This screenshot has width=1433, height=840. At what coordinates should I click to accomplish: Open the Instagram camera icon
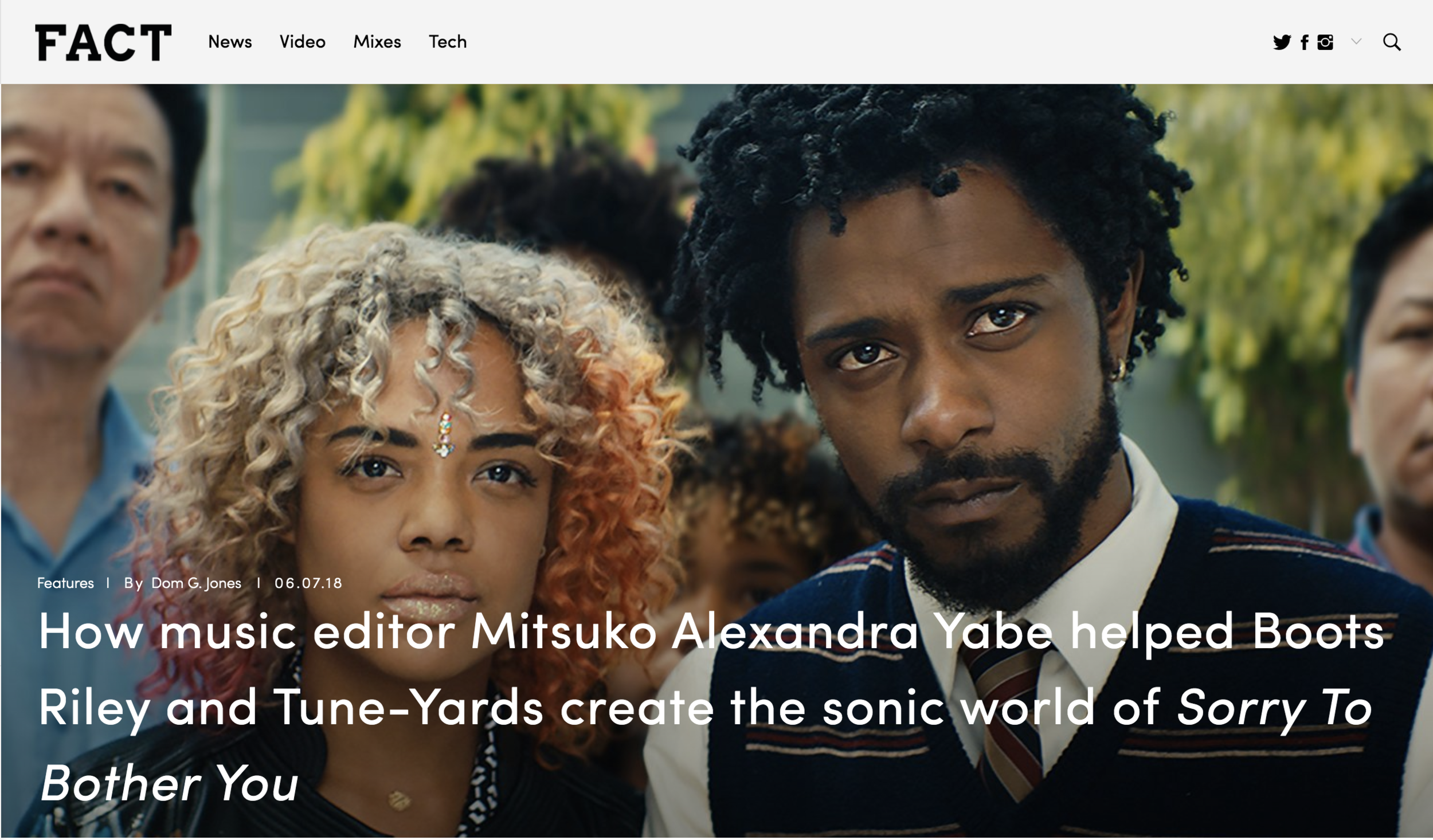click(x=1325, y=42)
